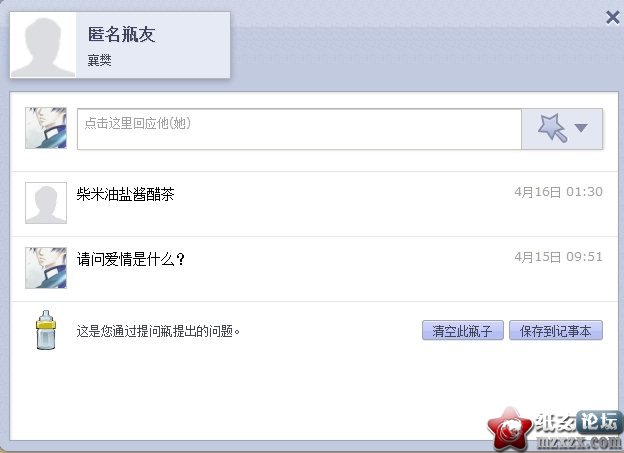
Task: Click the gray avatar beside 柴米油盐酱醋茶
Action: (x=46, y=203)
